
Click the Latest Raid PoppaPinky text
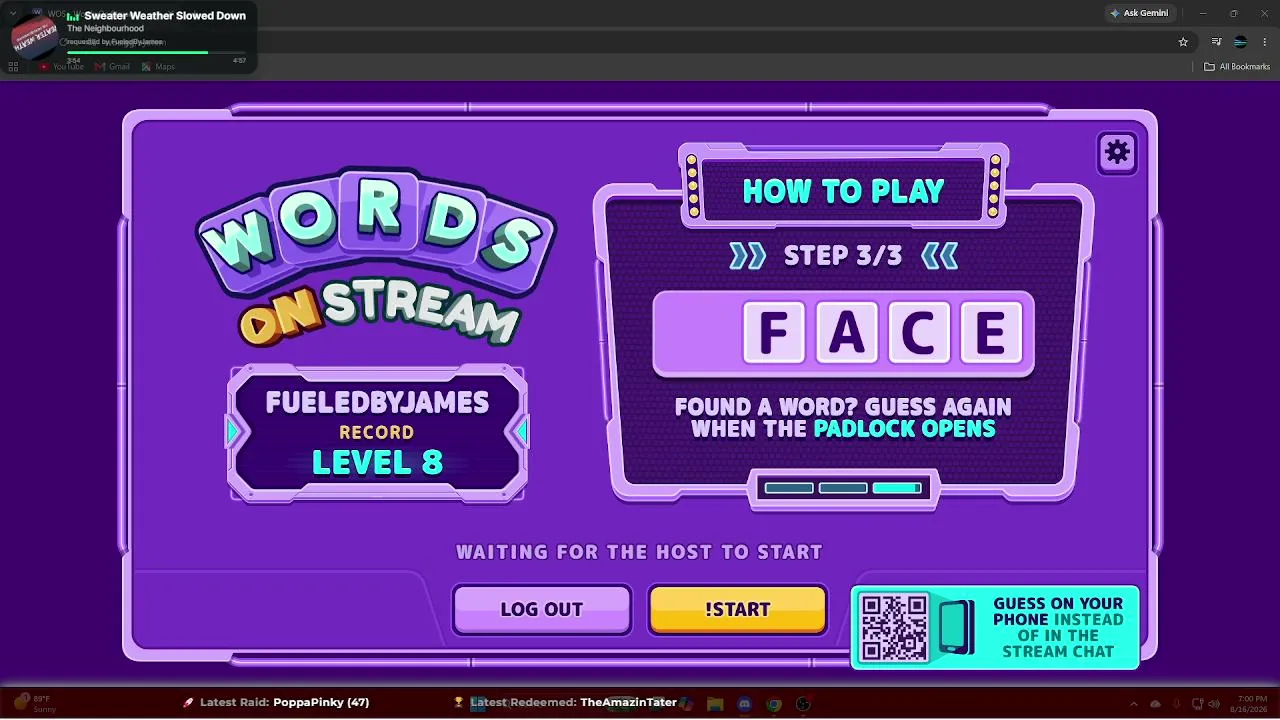point(284,702)
